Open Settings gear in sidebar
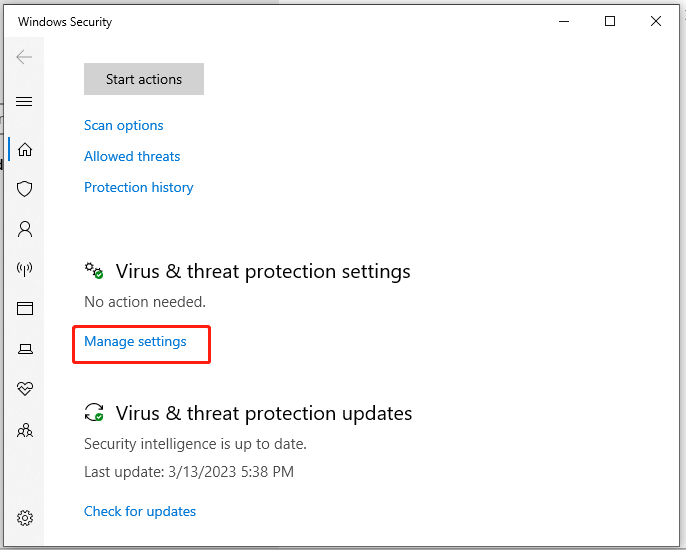 click(25, 518)
